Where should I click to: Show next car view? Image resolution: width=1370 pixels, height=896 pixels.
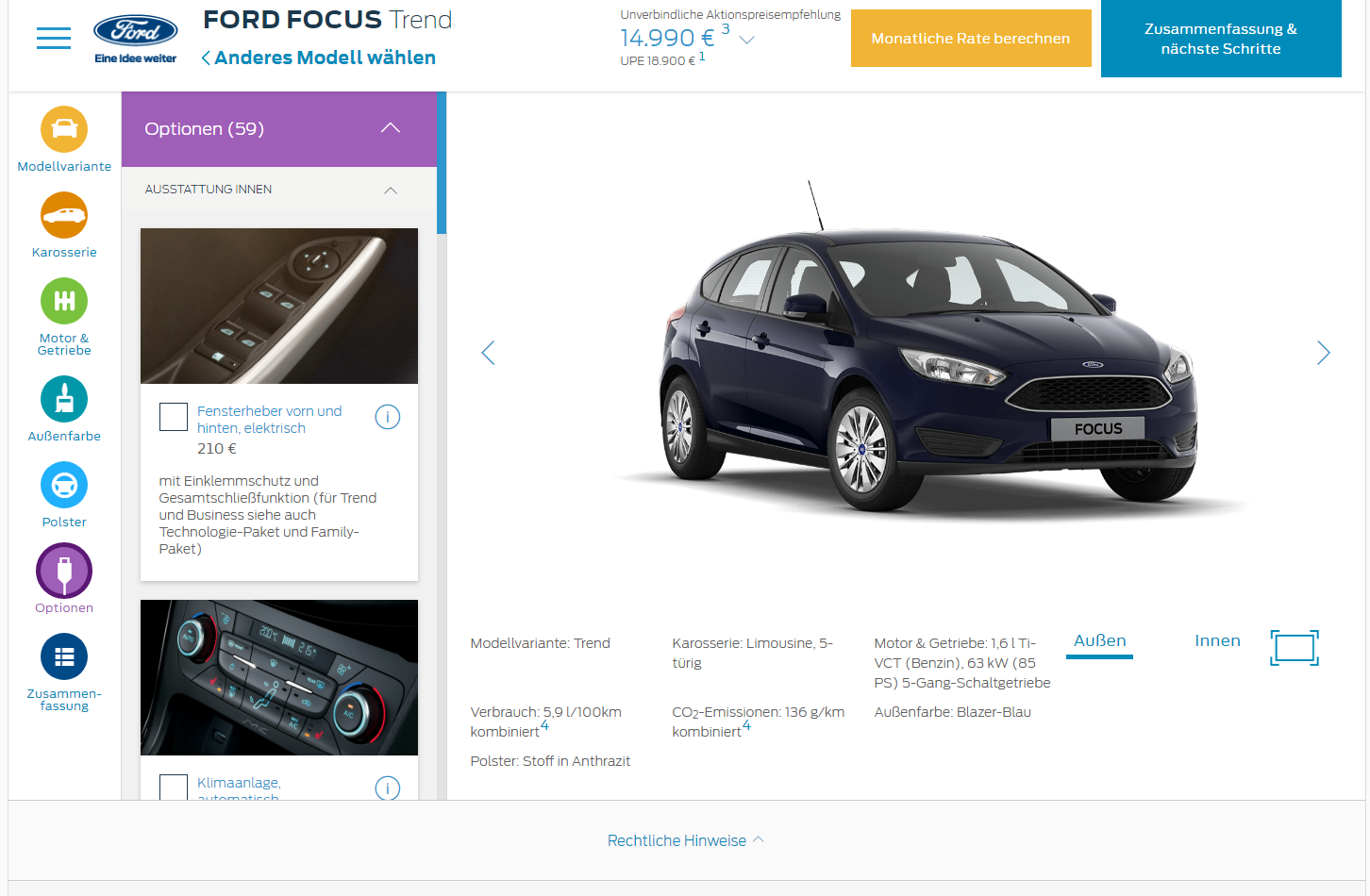point(1324,353)
